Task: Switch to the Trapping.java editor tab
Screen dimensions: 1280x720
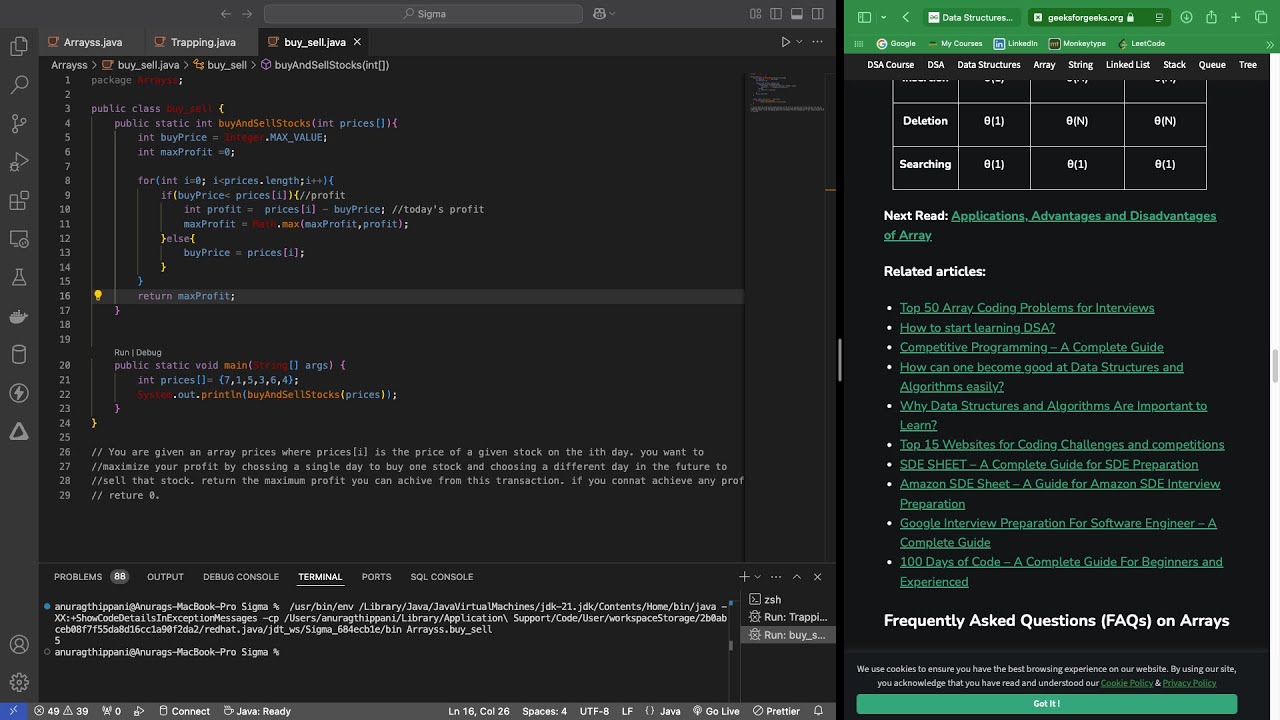Action: click(203, 42)
